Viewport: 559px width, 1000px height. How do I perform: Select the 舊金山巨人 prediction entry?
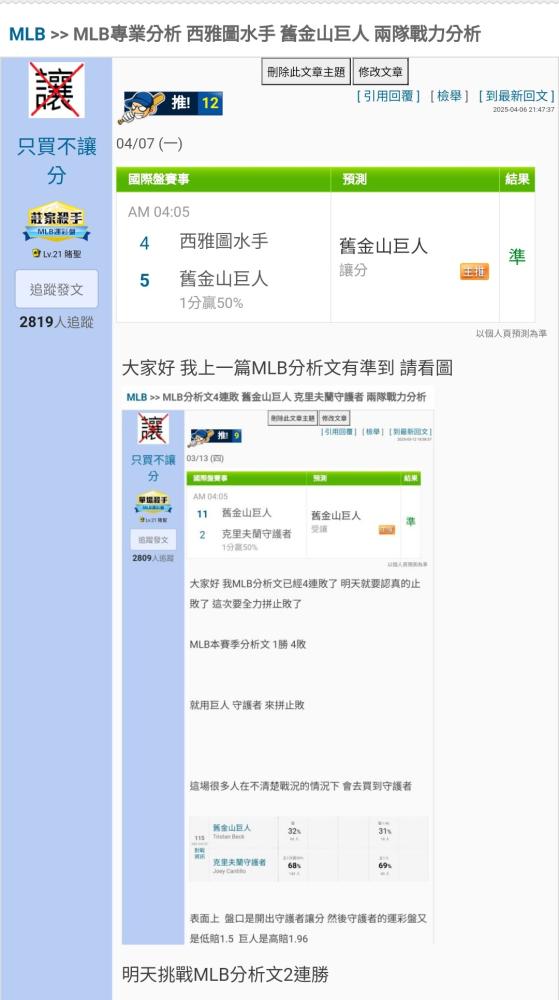pos(383,246)
